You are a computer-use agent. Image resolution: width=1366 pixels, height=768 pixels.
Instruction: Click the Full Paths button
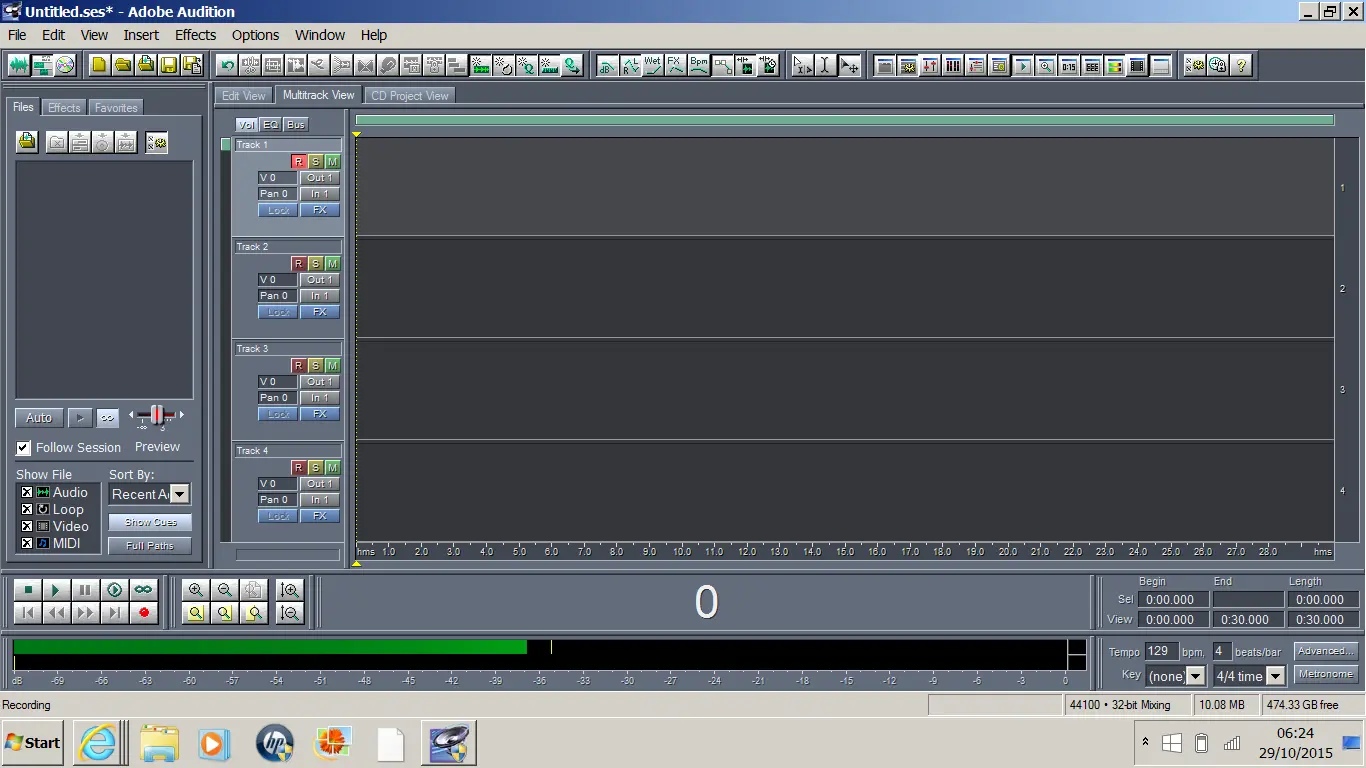(150, 546)
